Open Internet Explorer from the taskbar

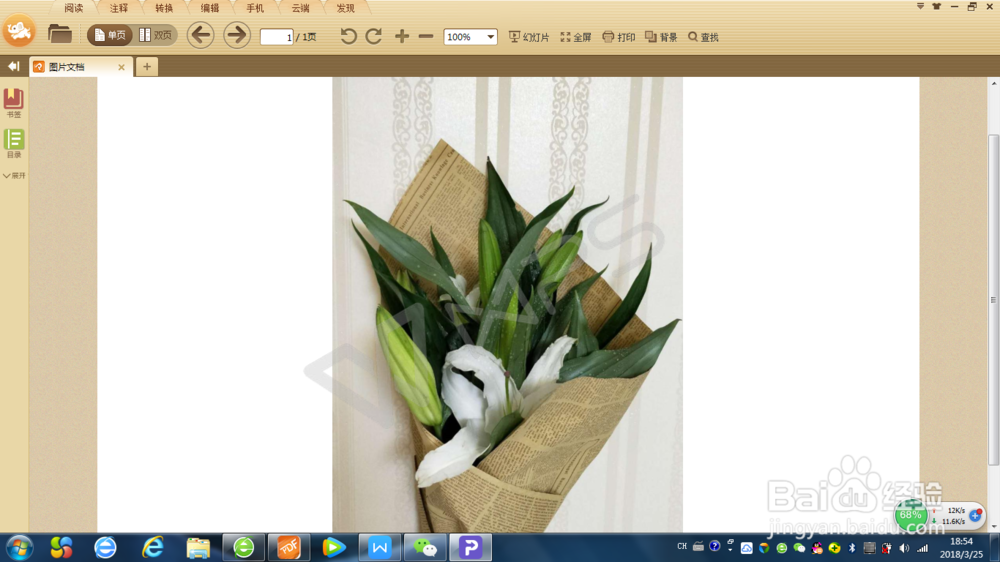pos(152,547)
